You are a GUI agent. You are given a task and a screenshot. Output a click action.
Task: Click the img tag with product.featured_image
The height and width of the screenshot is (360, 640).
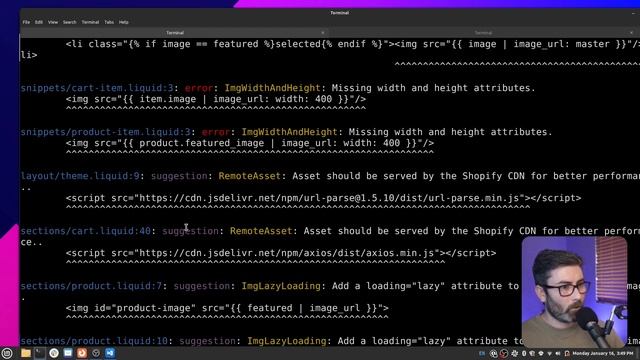[x=250, y=143]
